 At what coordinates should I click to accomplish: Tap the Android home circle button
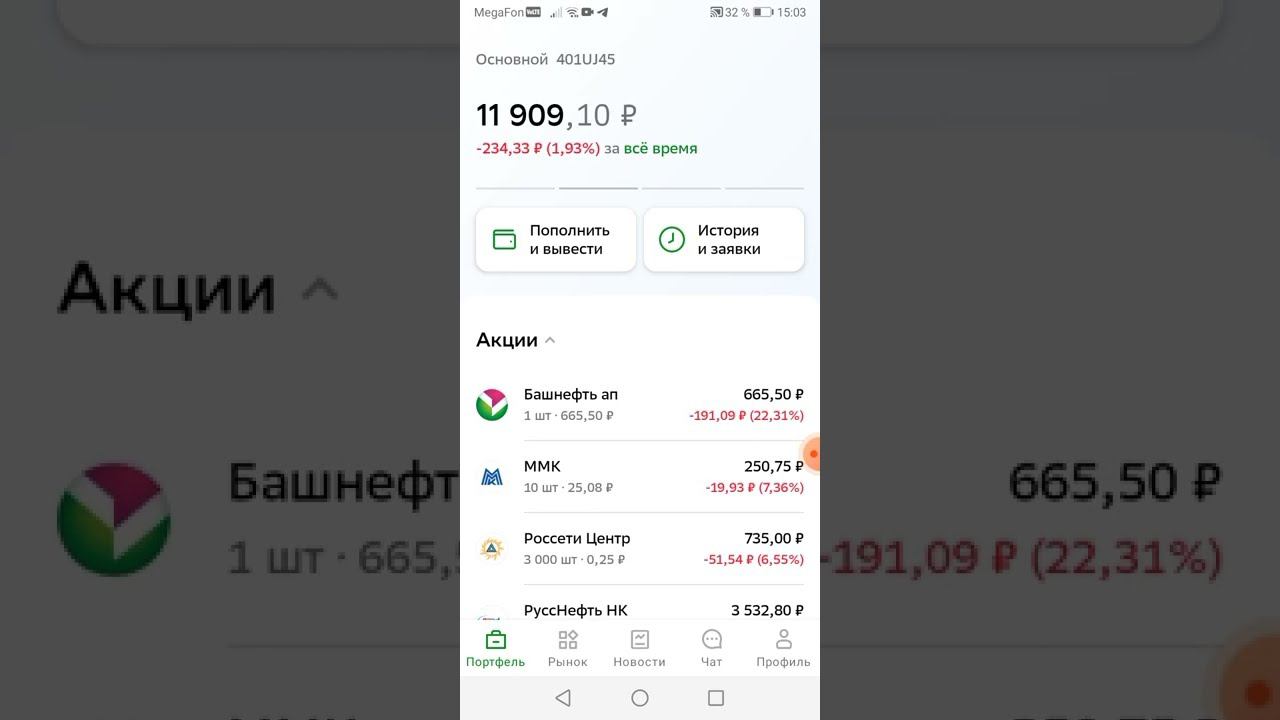640,698
